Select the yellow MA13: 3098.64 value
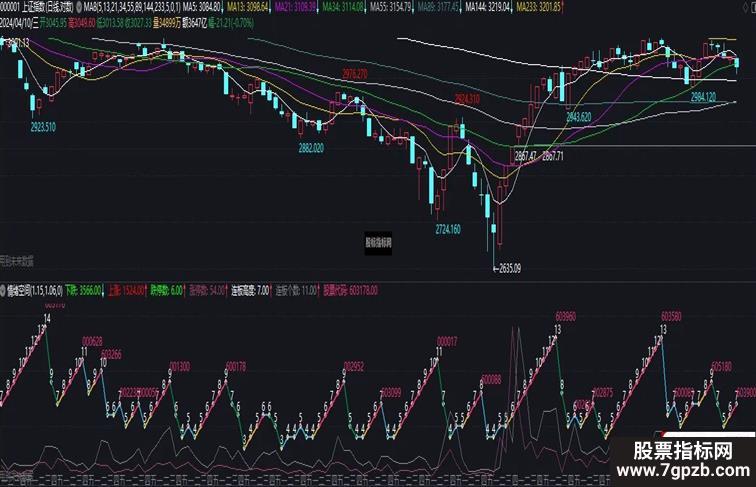The height and width of the screenshot is (487, 756). 247,8
